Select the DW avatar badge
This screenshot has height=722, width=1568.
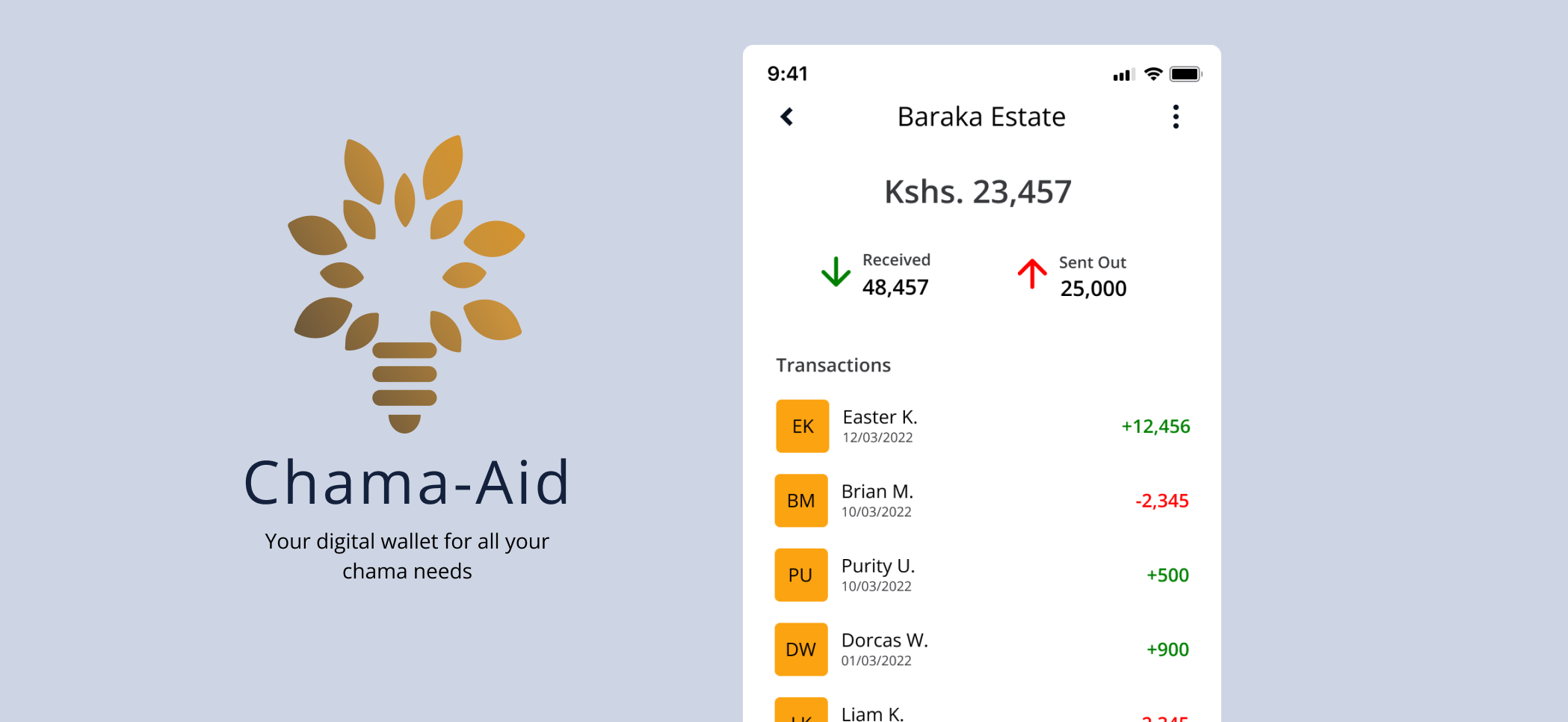801,650
